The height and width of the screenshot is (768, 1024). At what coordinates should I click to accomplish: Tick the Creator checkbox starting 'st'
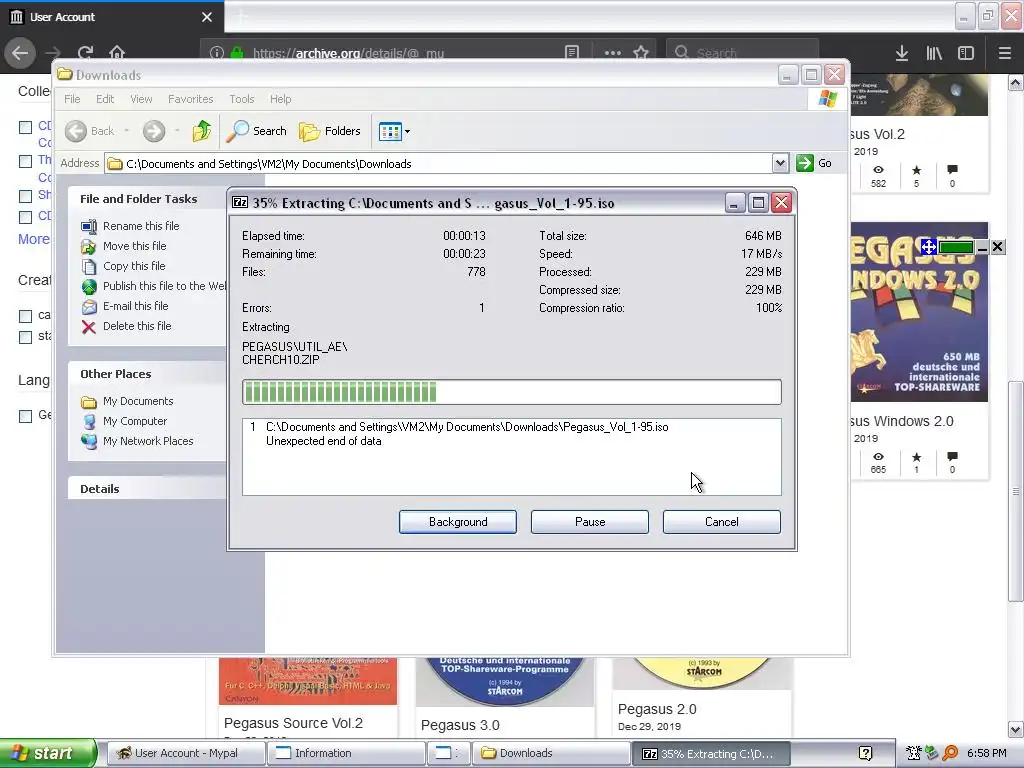click(x=25, y=337)
